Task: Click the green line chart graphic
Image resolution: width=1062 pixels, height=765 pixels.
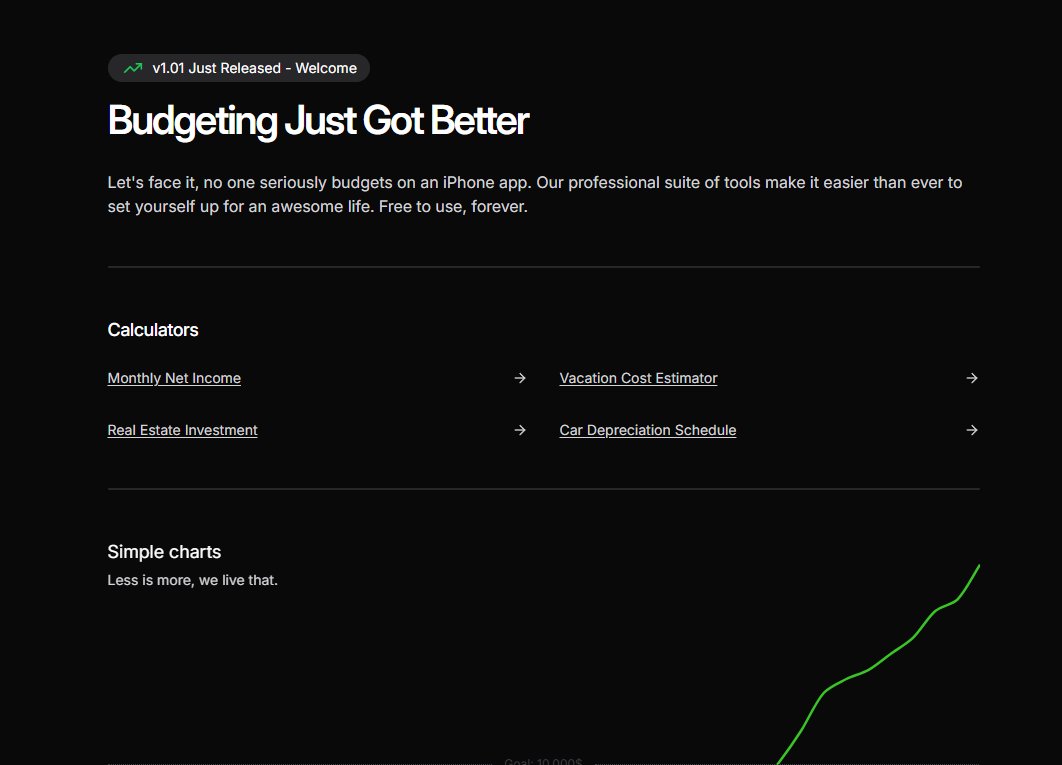Action: coord(878,665)
